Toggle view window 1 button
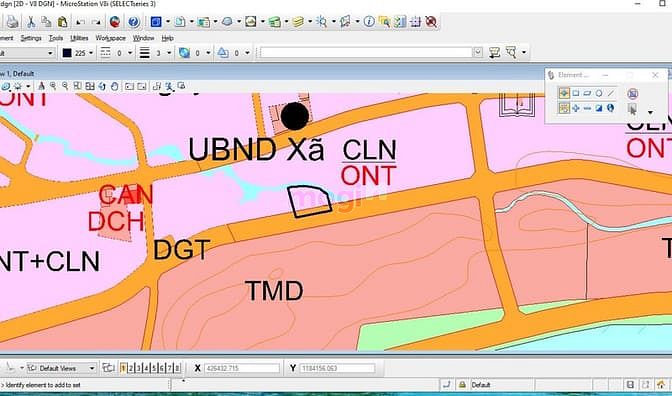The height and width of the screenshot is (396, 672). point(123,368)
